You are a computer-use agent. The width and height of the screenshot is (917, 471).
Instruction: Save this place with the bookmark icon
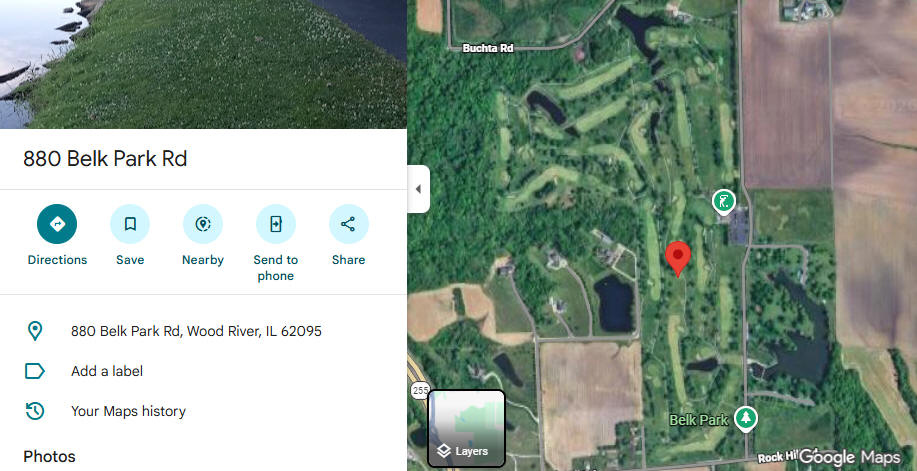coord(130,224)
